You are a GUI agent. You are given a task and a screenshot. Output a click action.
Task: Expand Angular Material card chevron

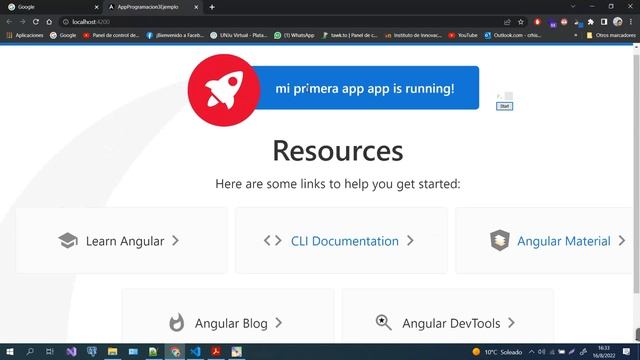[622, 241]
